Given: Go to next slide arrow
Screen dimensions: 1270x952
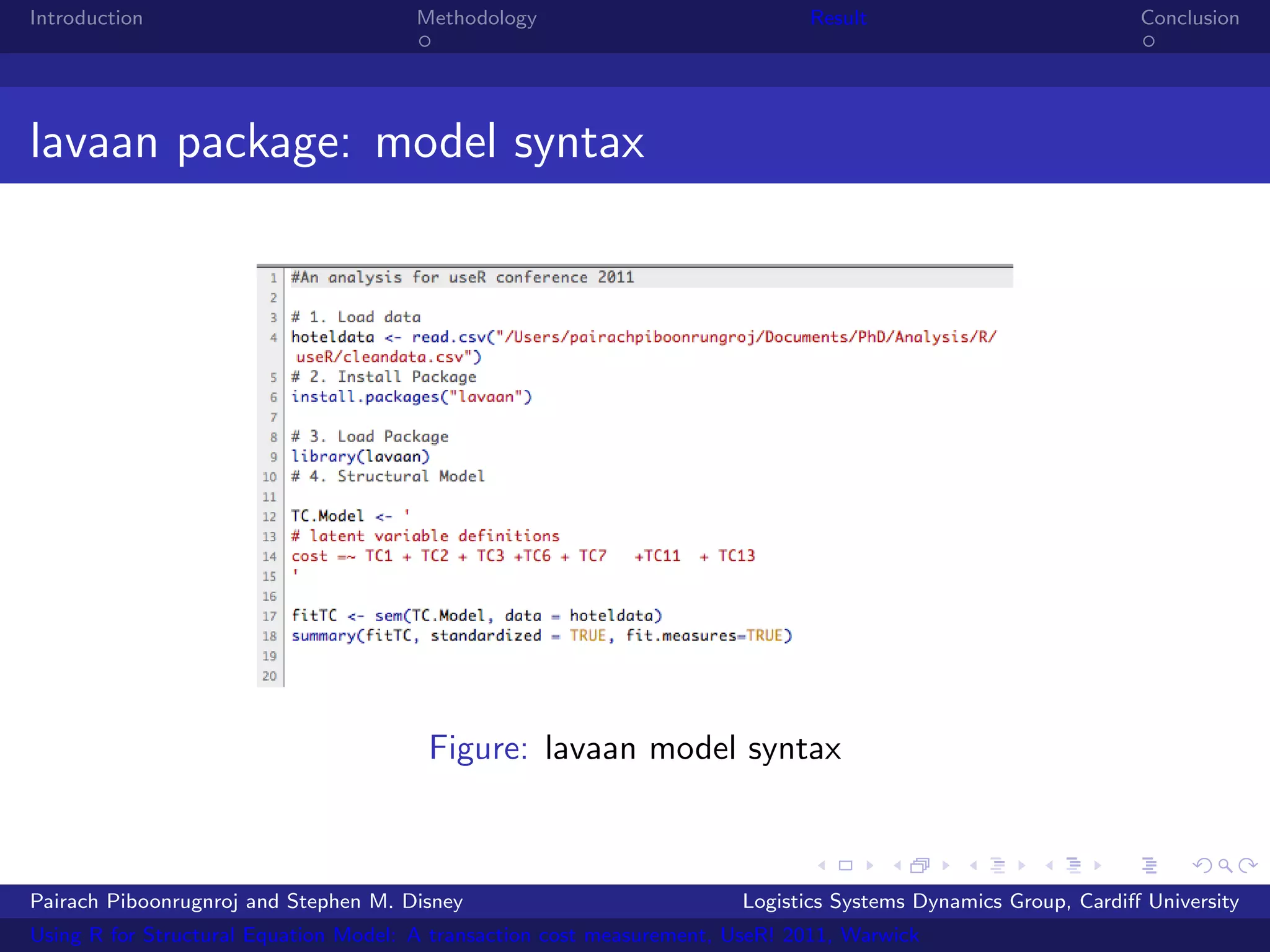Looking at the screenshot, I should pyautogui.click(x=870, y=865).
